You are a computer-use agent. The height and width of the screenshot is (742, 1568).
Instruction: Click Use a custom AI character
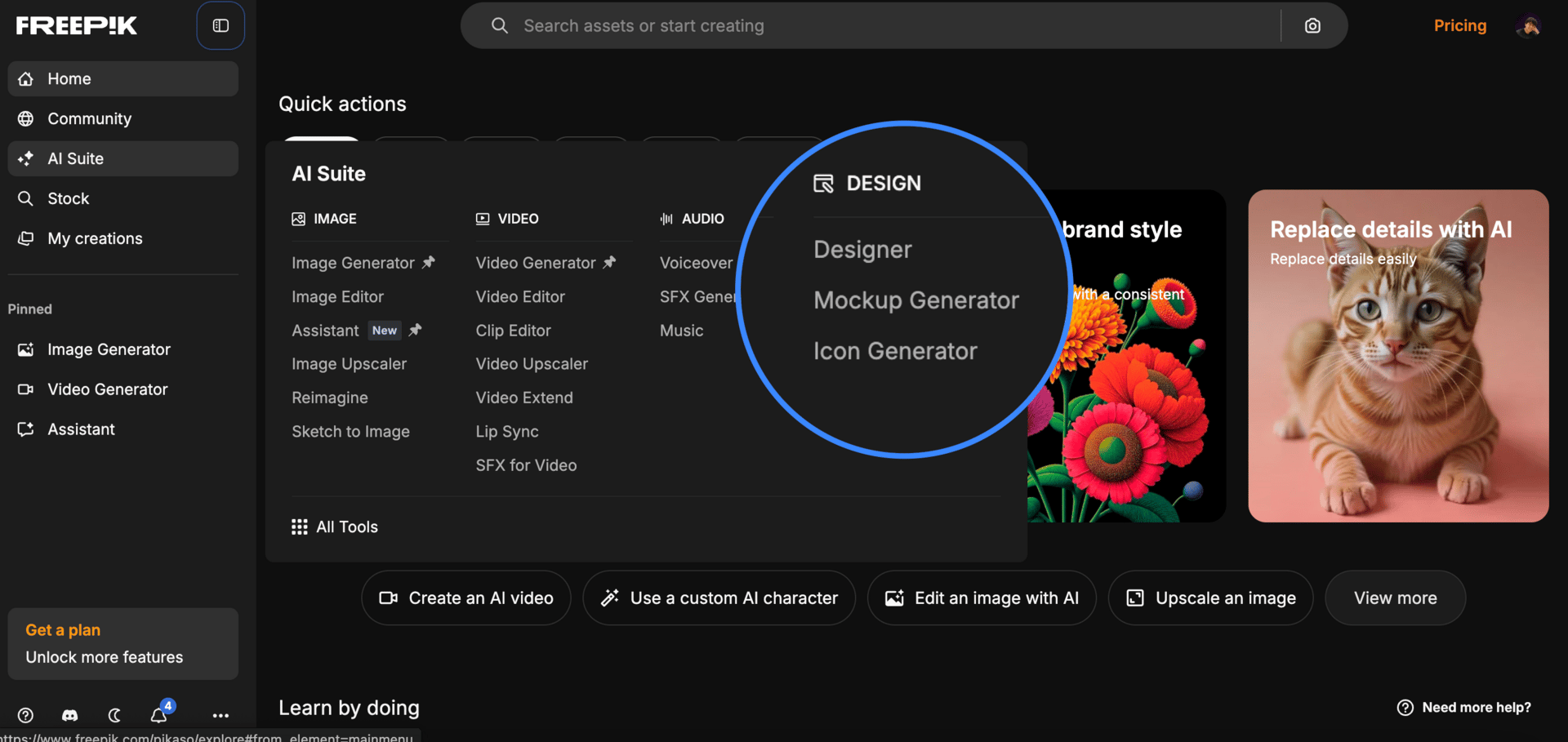tap(719, 598)
